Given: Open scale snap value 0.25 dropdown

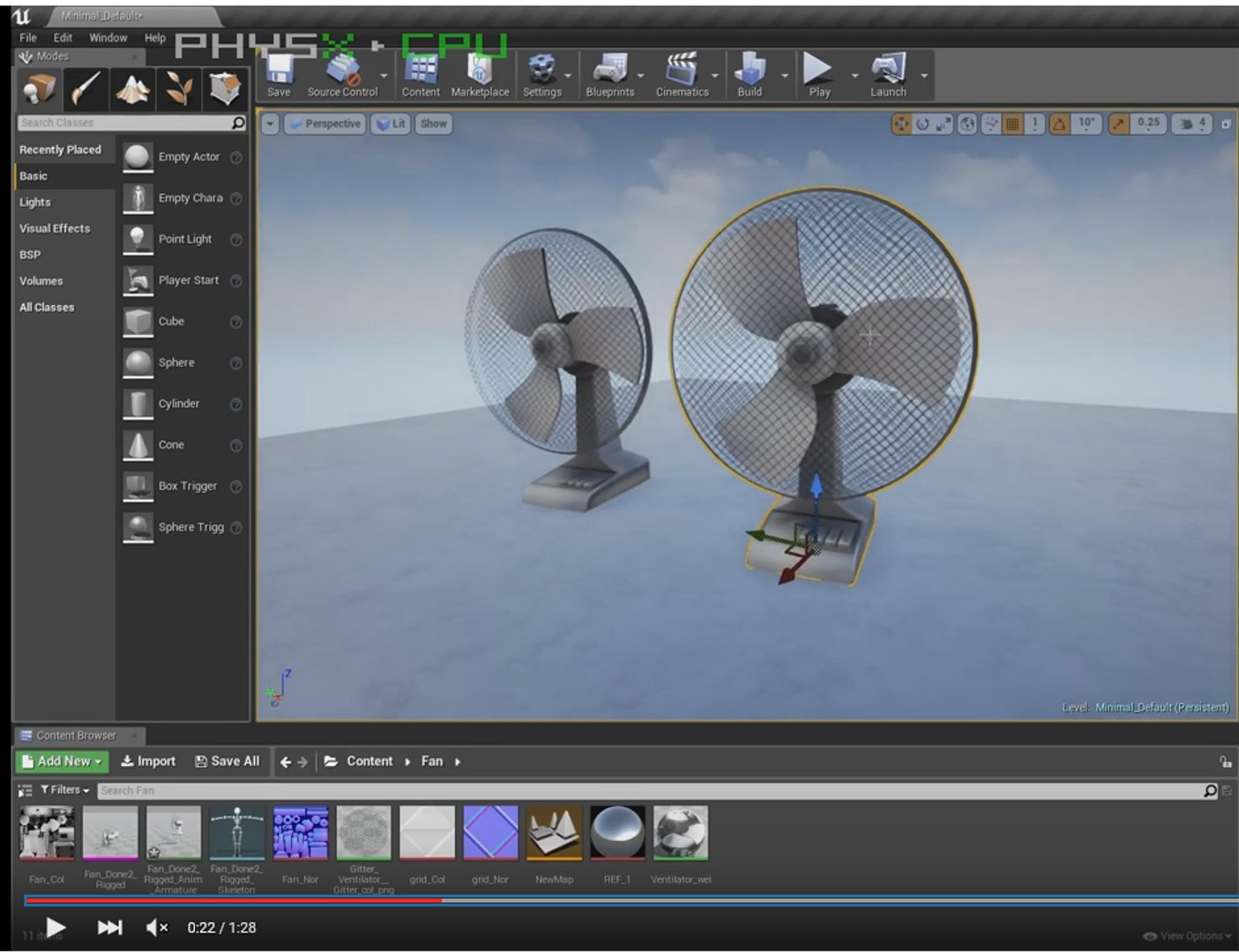Looking at the screenshot, I should tap(1148, 124).
